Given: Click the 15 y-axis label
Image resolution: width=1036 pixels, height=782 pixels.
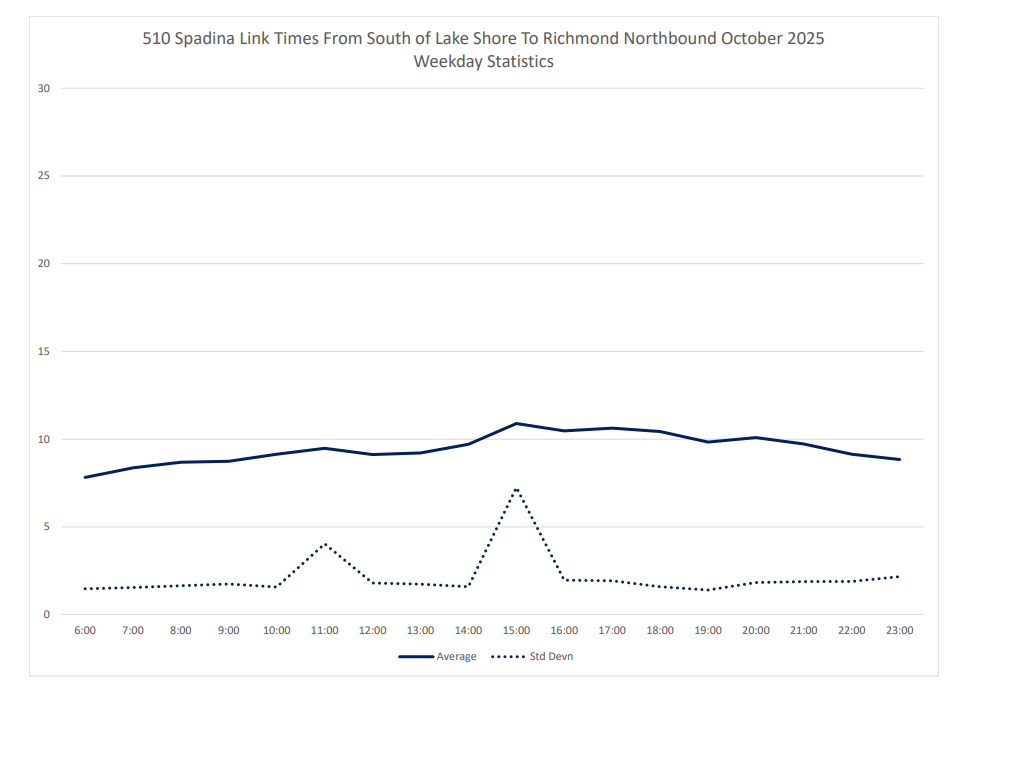Looking at the screenshot, I should click(x=43, y=351).
